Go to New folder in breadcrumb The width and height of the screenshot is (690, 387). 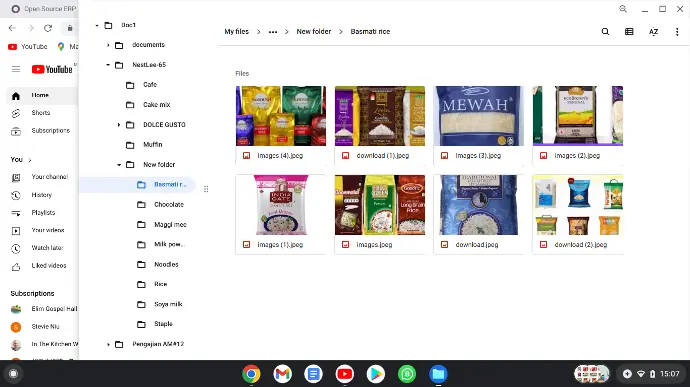tap(313, 32)
